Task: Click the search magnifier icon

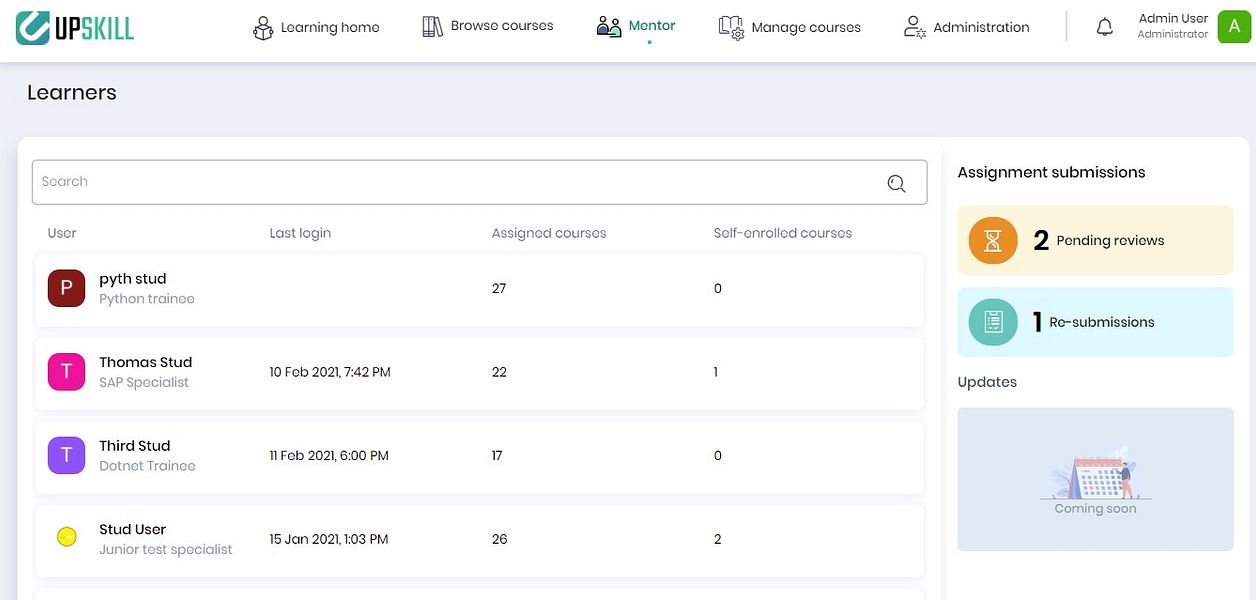Action: (x=896, y=183)
